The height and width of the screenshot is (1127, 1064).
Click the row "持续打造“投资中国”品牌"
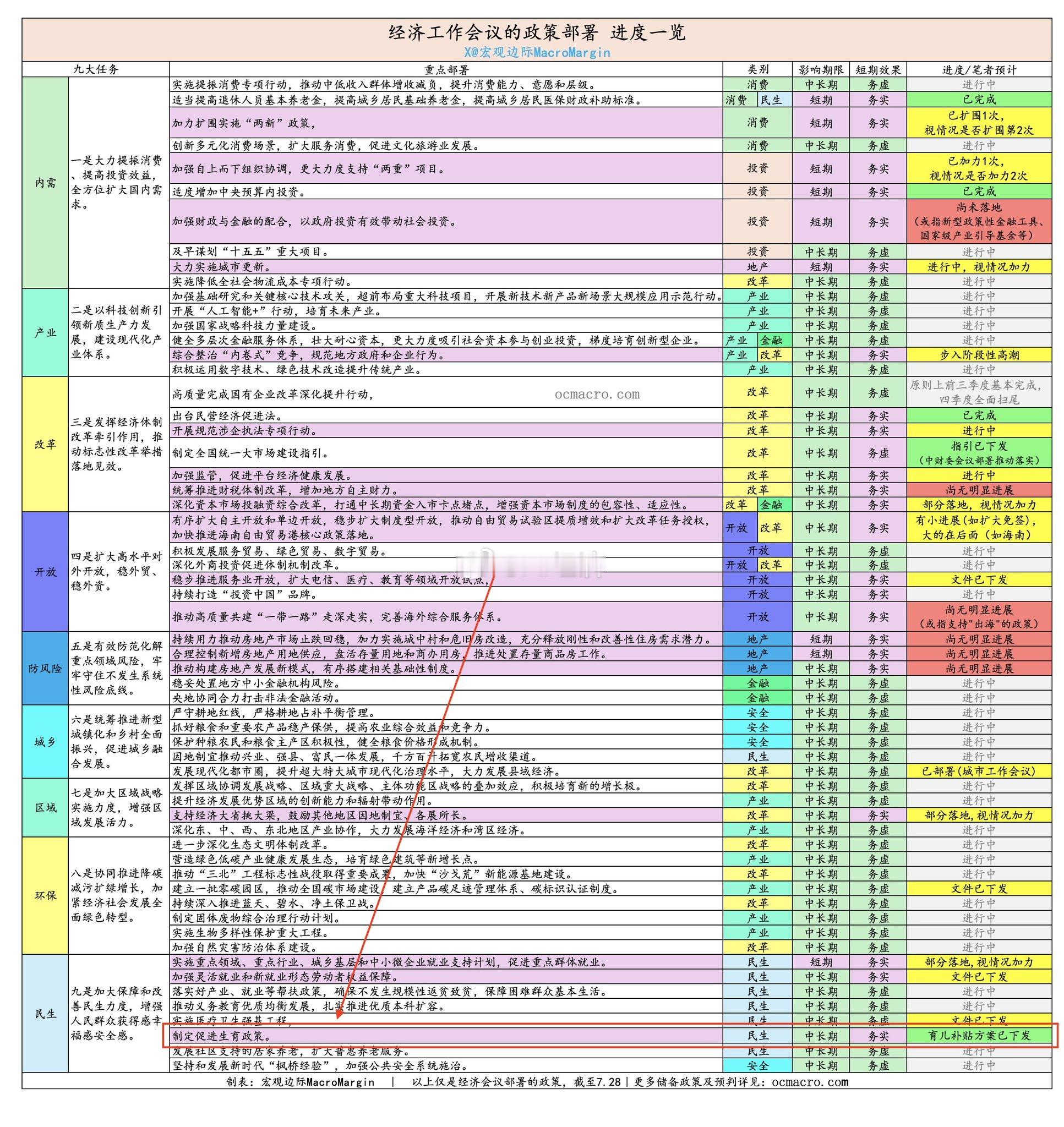tap(446, 595)
